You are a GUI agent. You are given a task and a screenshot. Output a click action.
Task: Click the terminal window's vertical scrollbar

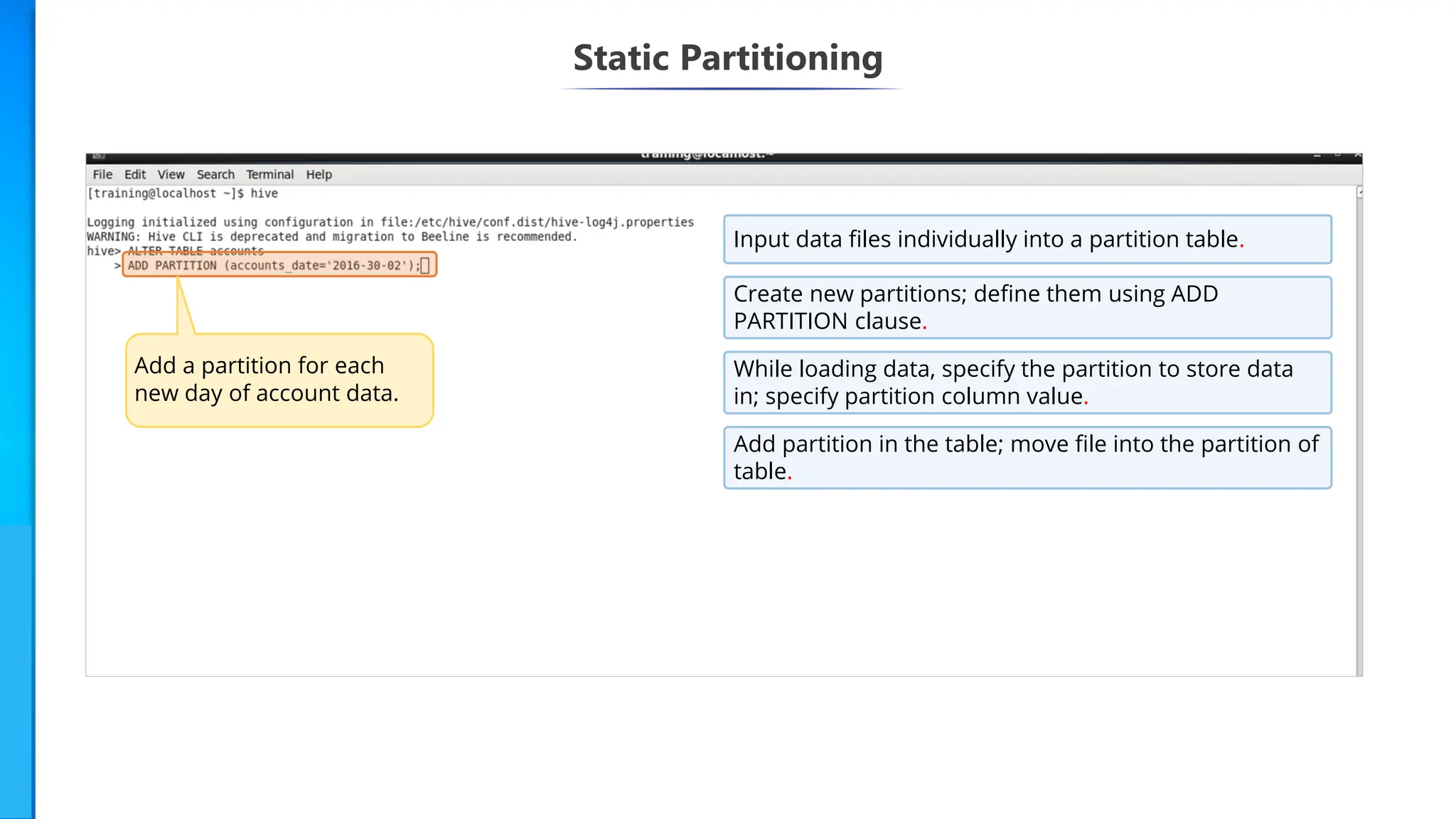1359,427
